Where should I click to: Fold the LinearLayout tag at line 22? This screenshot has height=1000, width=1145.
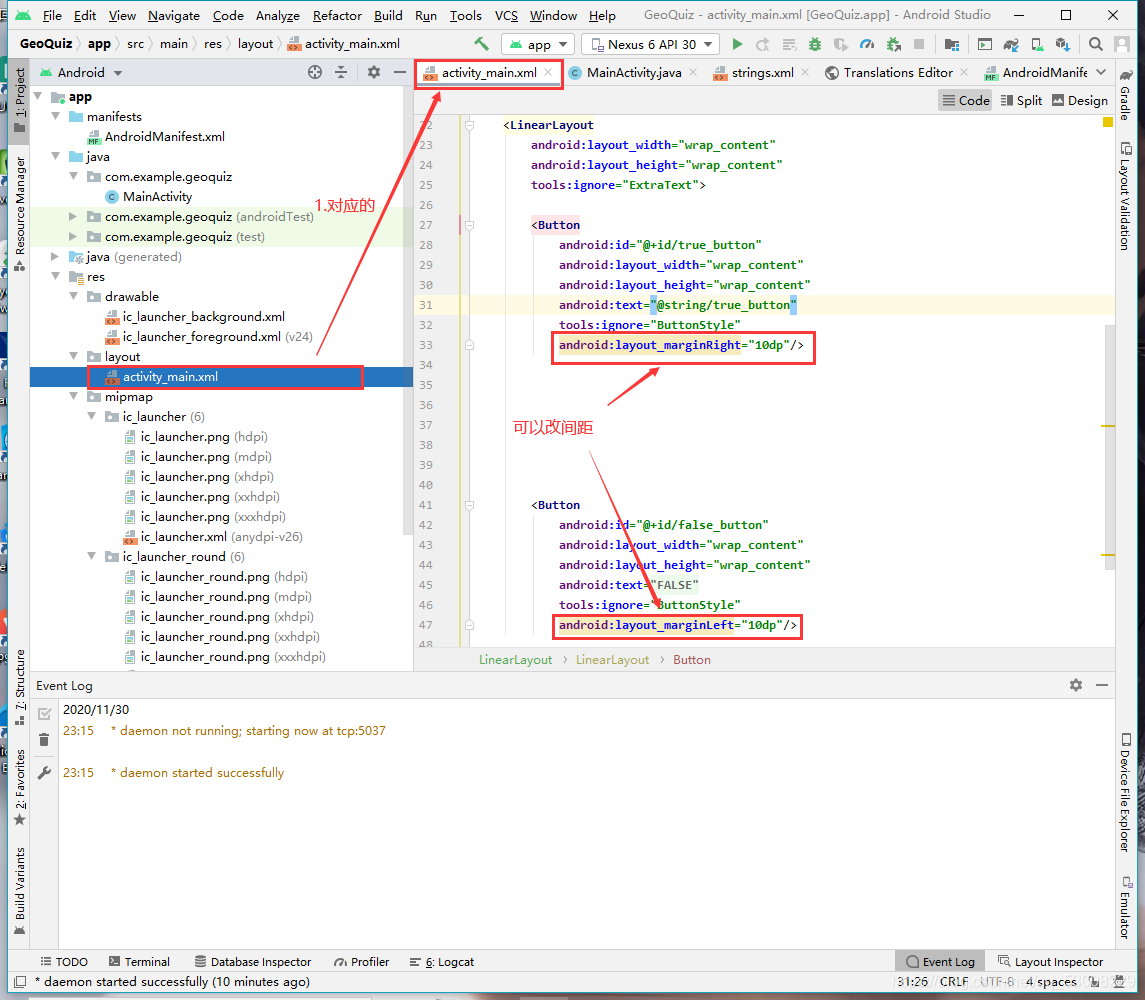tap(470, 125)
